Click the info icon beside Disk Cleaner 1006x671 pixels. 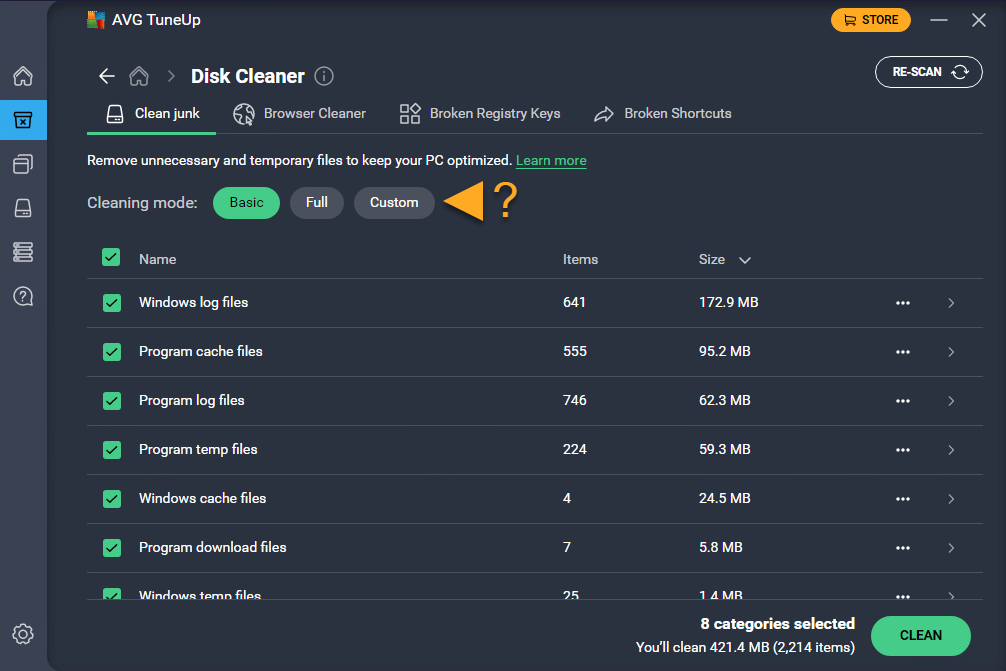[324, 76]
